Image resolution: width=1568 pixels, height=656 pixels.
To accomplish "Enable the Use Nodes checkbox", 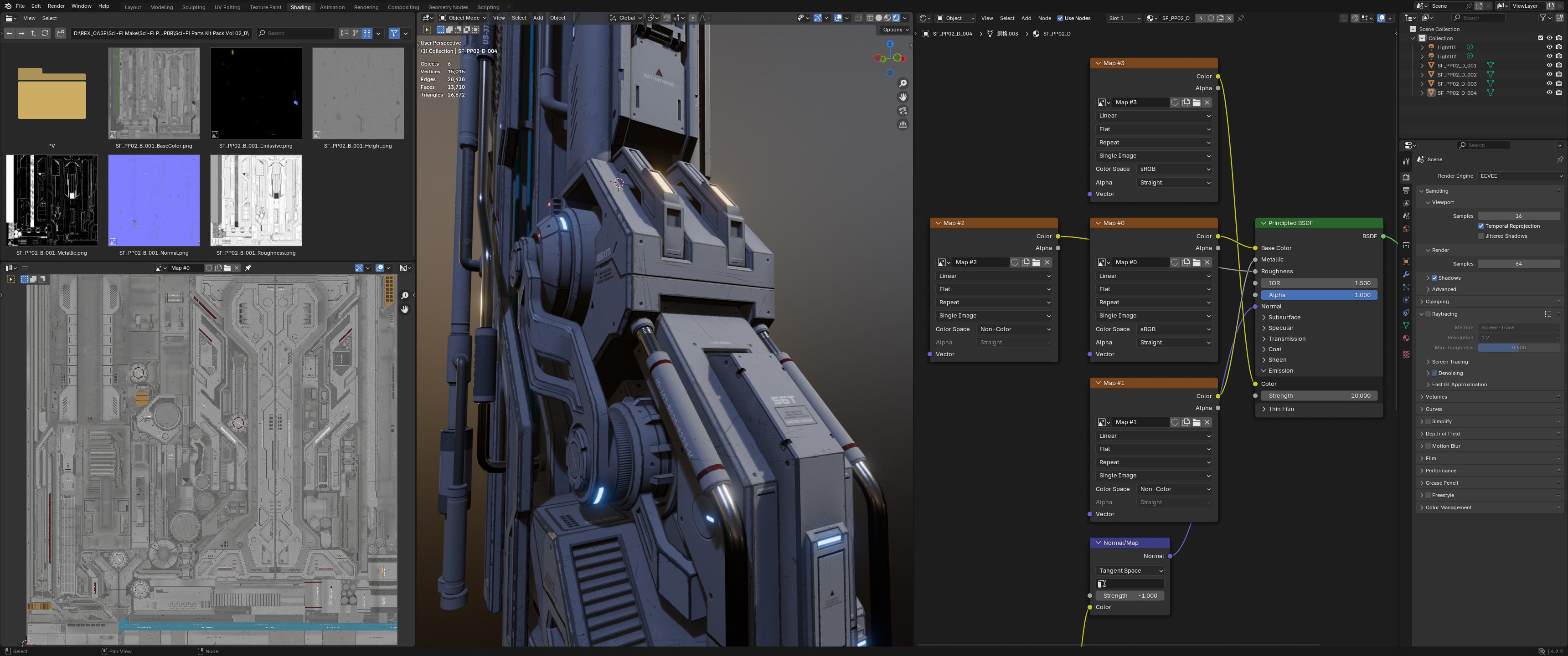I will tap(1060, 18).
